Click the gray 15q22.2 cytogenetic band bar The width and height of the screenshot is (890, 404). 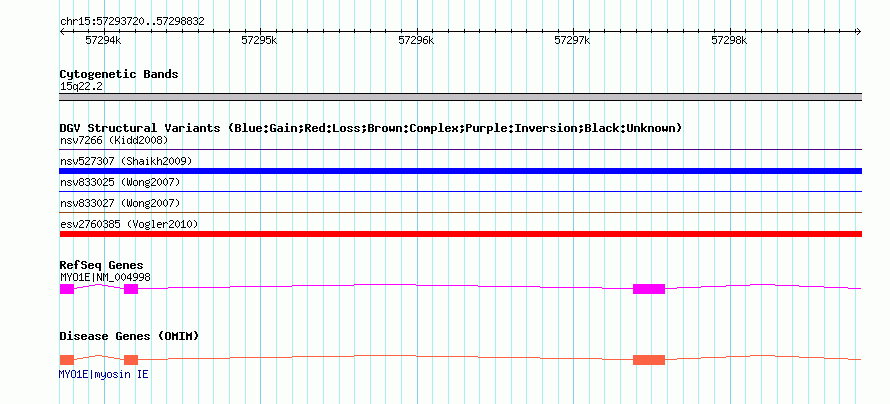(x=460, y=97)
